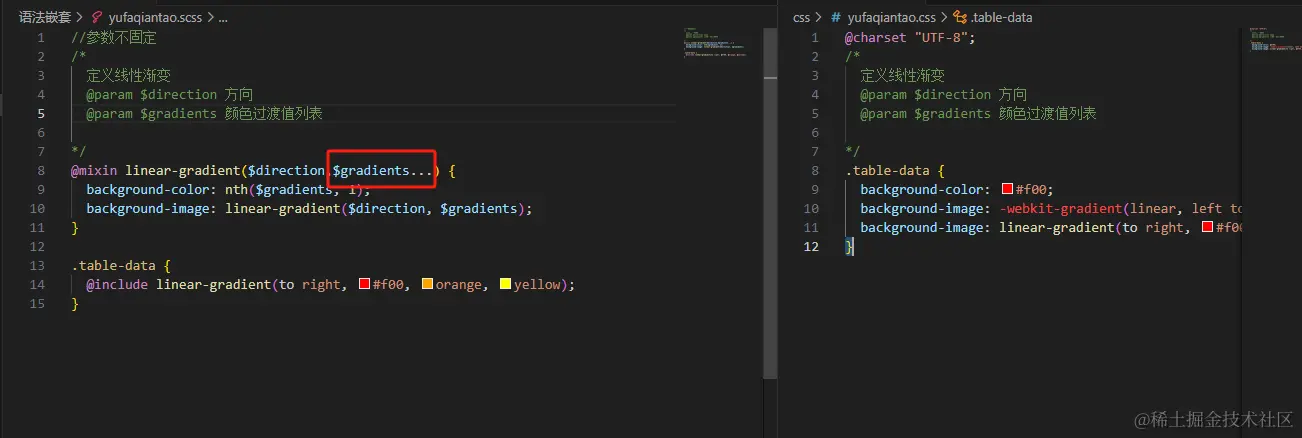This screenshot has height=438, width=1302.
Task: Click closing brace on SCSS line 15
Action: coord(75,303)
